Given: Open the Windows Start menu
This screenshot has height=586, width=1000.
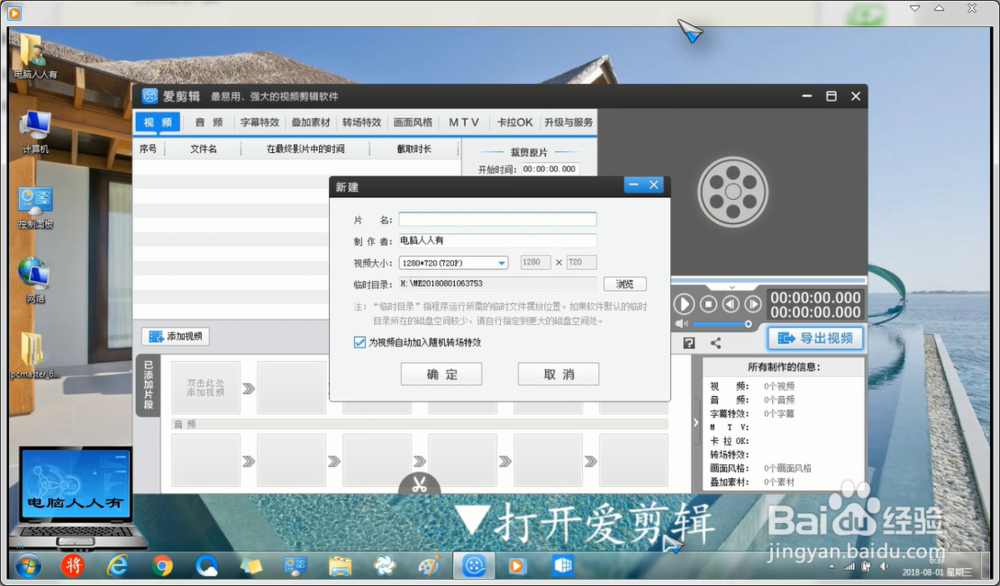Looking at the screenshot, I should click(x=27, y=566).
